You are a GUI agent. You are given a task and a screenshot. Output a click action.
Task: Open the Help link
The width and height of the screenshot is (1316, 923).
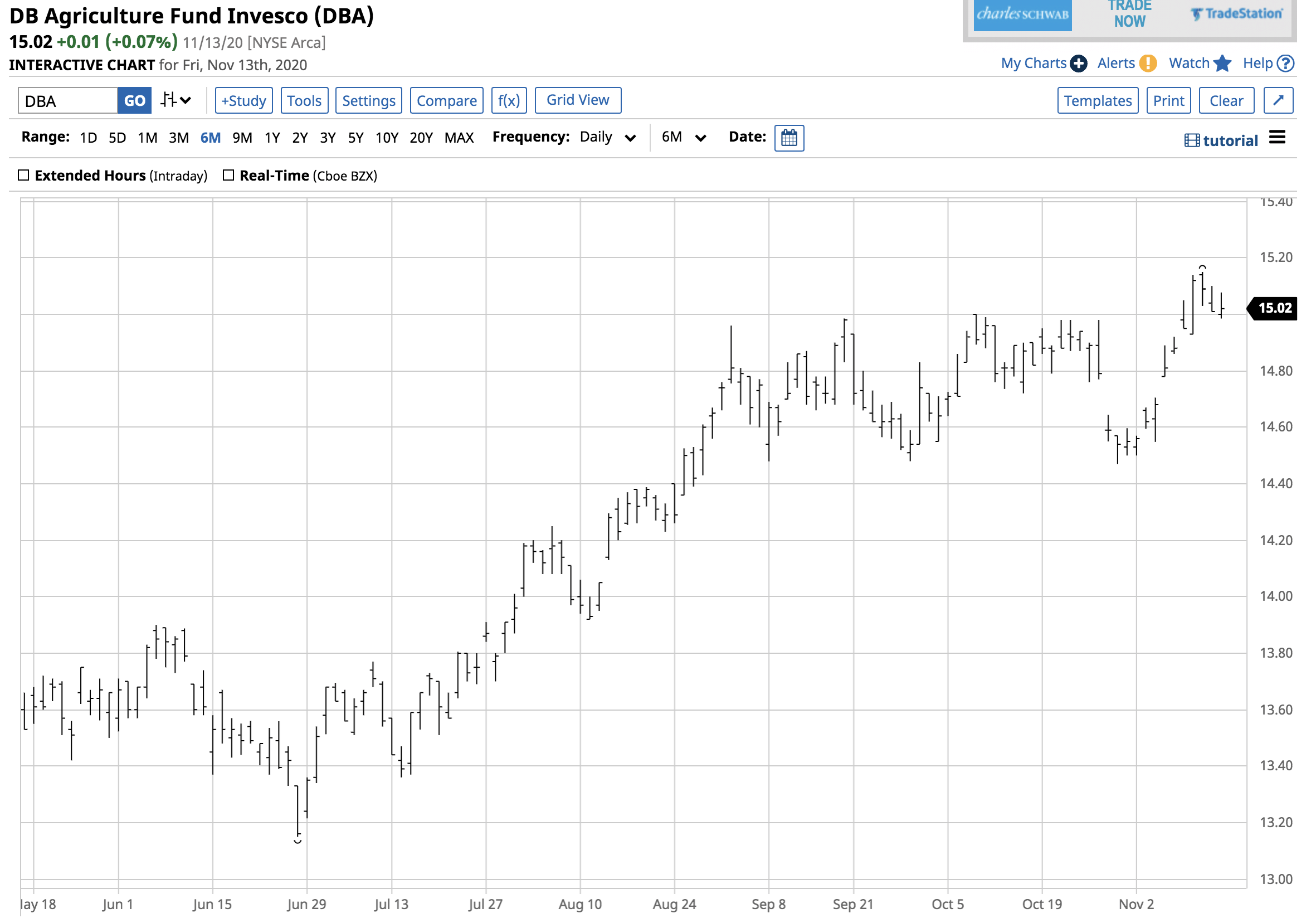(1257, 63)
